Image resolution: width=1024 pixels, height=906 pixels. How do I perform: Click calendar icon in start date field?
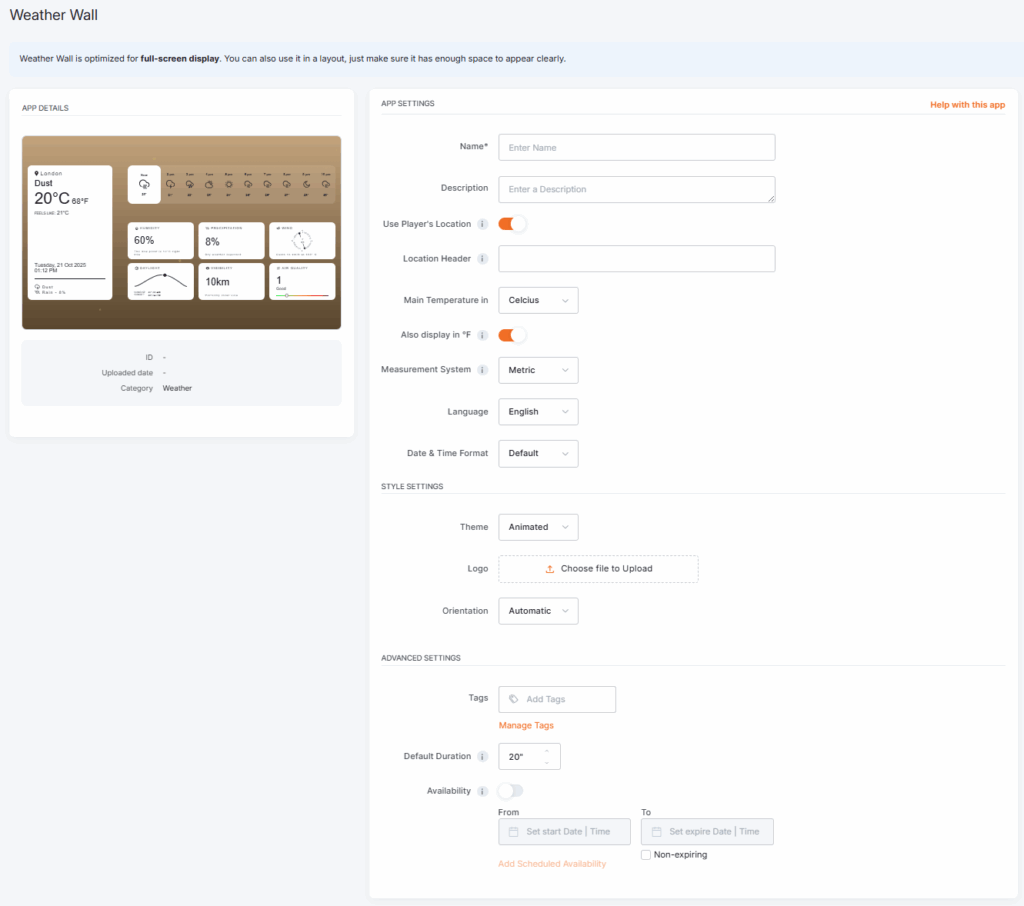pos(514,832)
